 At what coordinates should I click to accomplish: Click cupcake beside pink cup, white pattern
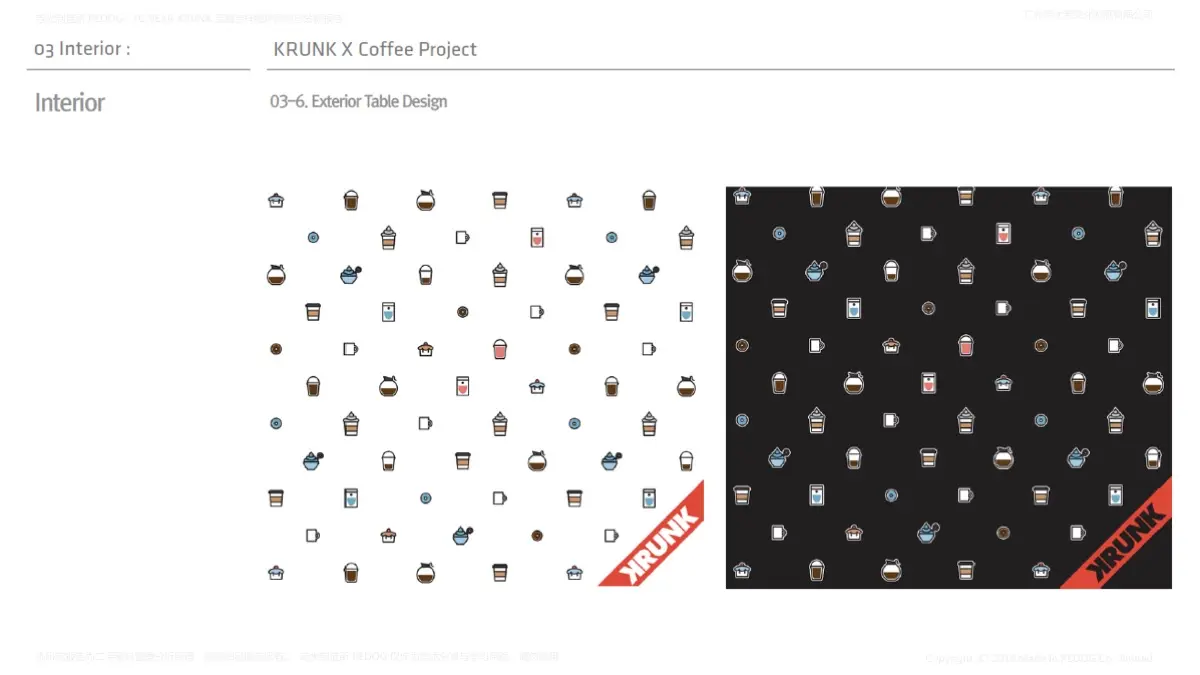[426, 349]
